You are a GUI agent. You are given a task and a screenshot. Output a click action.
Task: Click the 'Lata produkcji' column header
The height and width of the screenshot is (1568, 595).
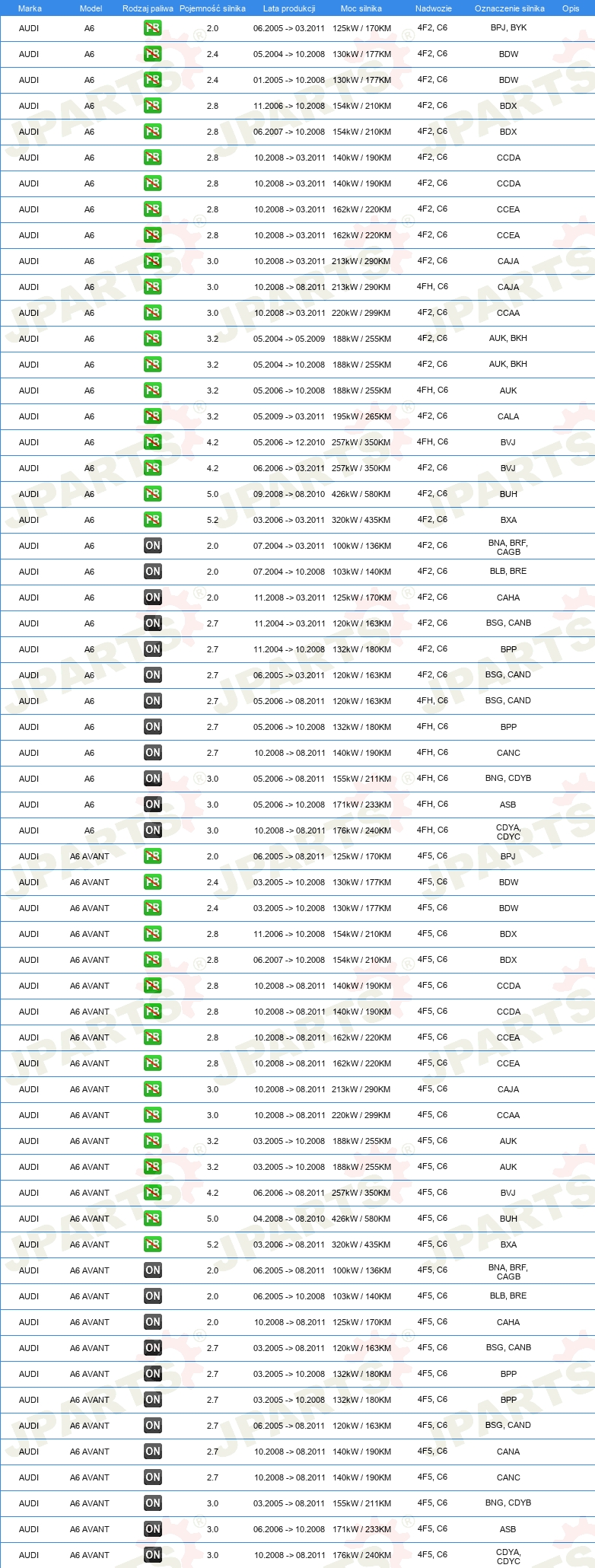coord(289,8)
